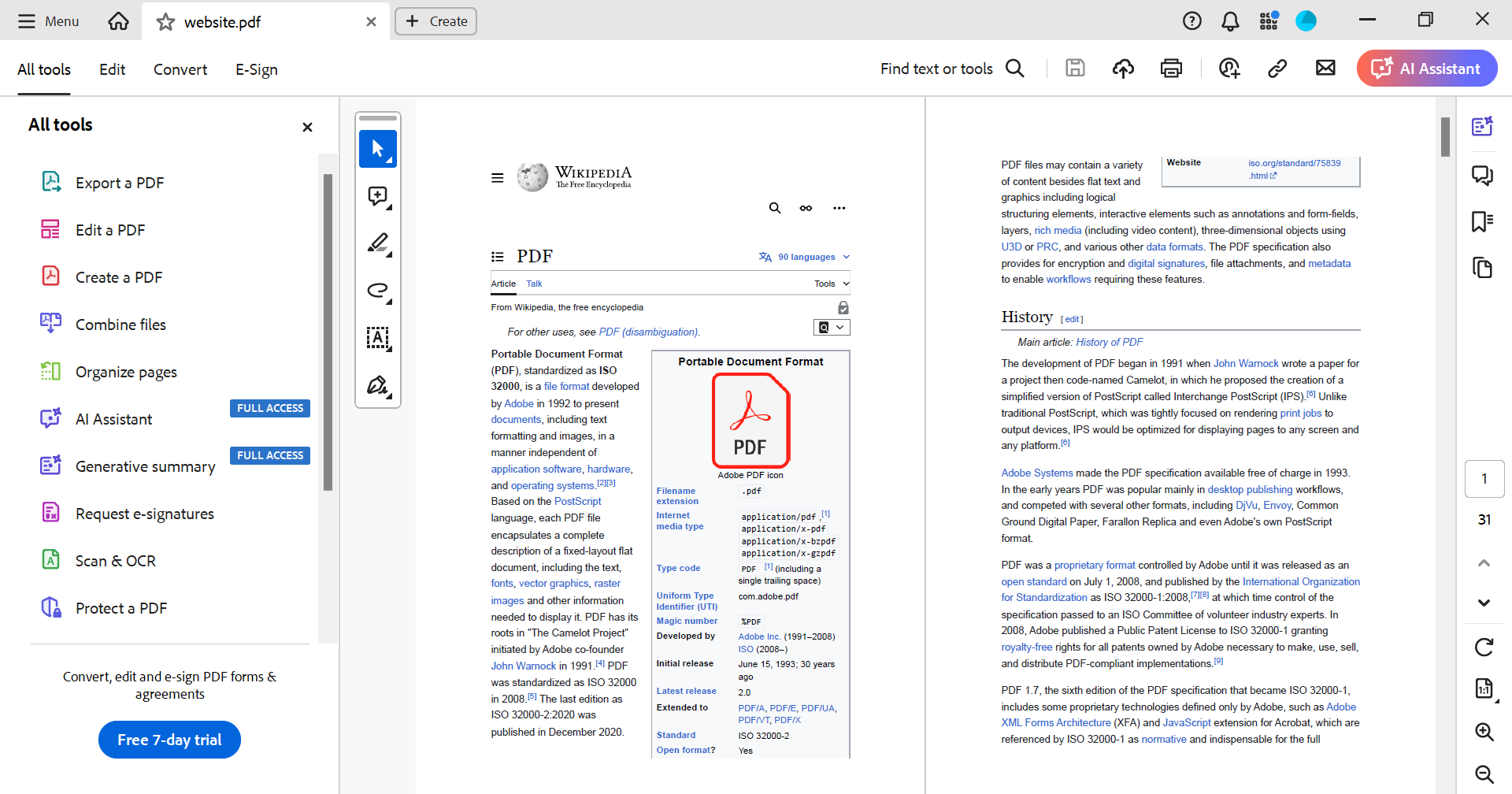The width and height of the screenshot is (1512, 794).
Task: Open the account profile avatar
Action: 1306,21
